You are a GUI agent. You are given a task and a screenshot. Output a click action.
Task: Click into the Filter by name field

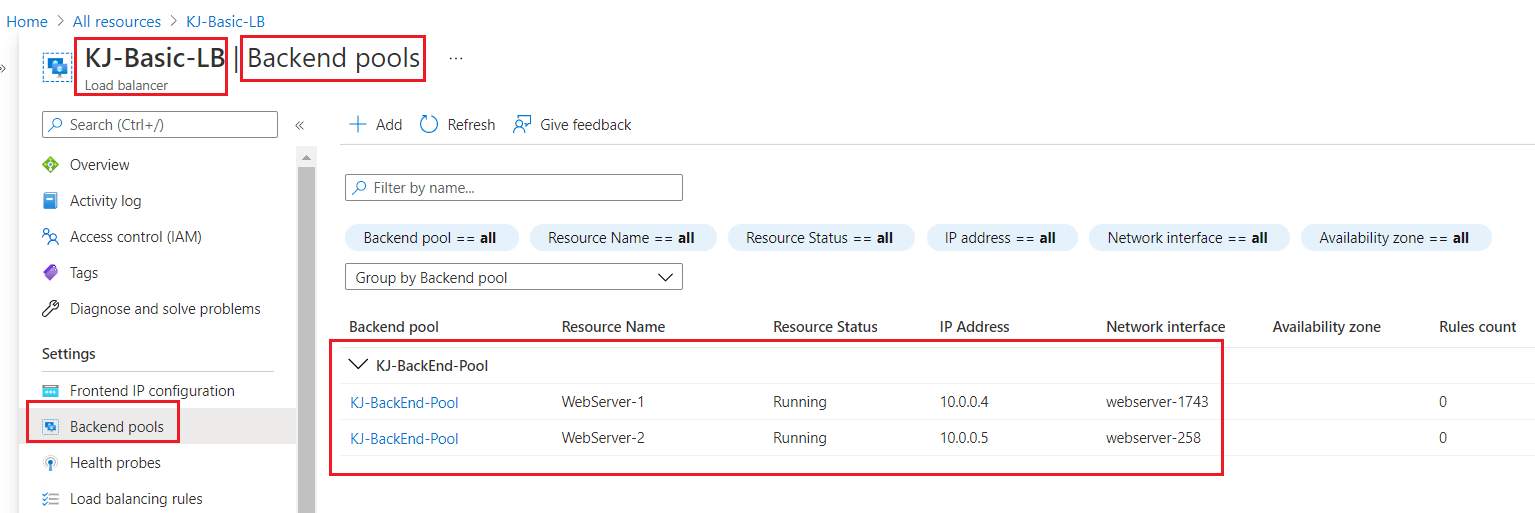(513, 188)
